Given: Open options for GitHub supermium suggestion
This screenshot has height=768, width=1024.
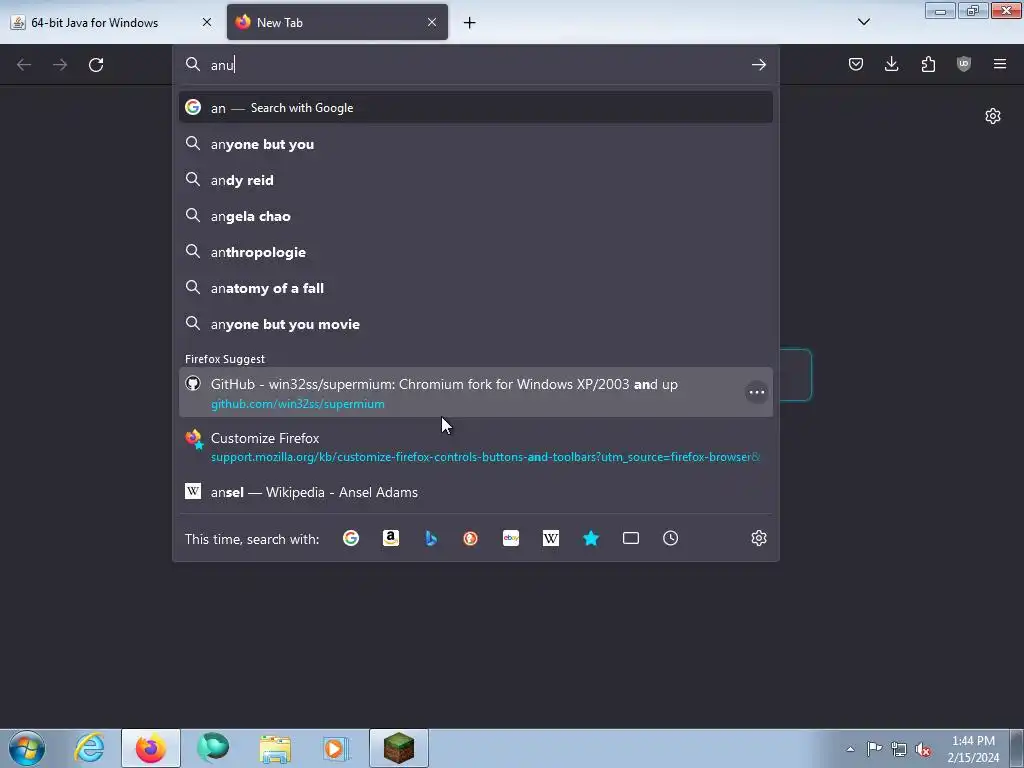Looking at the screenshot, I should (x=756, y=392).
